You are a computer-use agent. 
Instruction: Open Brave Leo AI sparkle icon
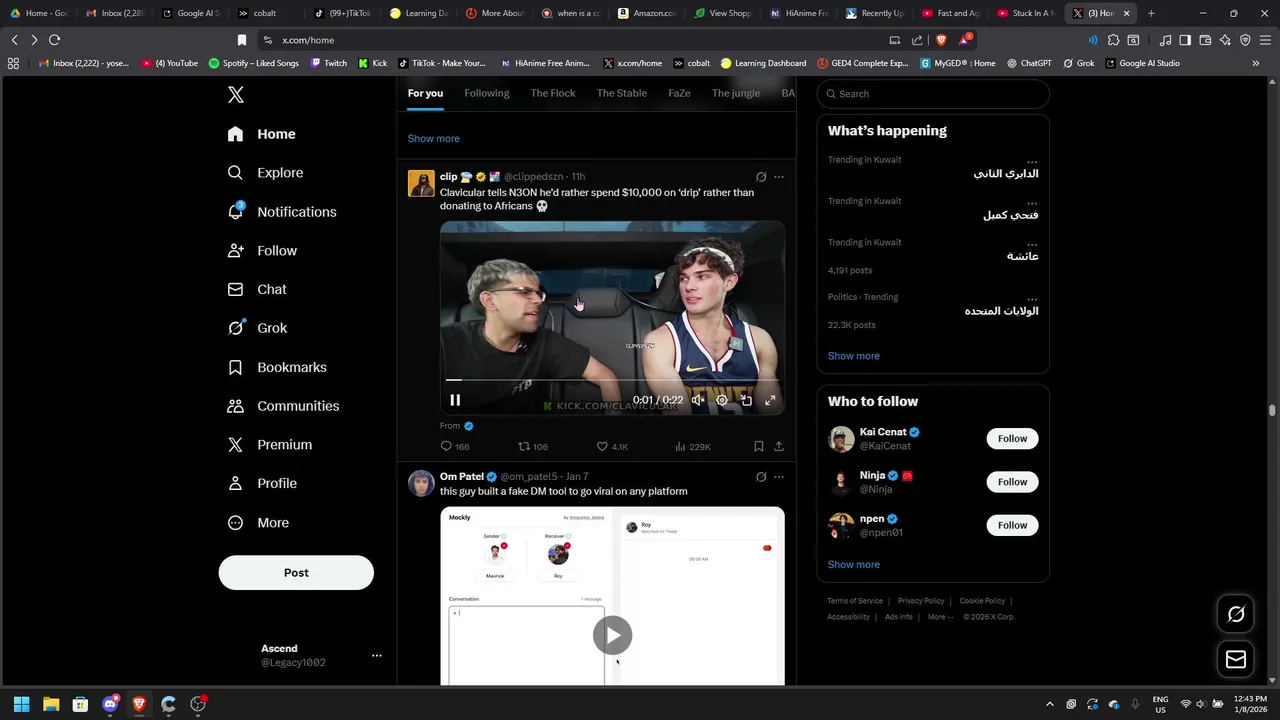tap(1225, 40)
